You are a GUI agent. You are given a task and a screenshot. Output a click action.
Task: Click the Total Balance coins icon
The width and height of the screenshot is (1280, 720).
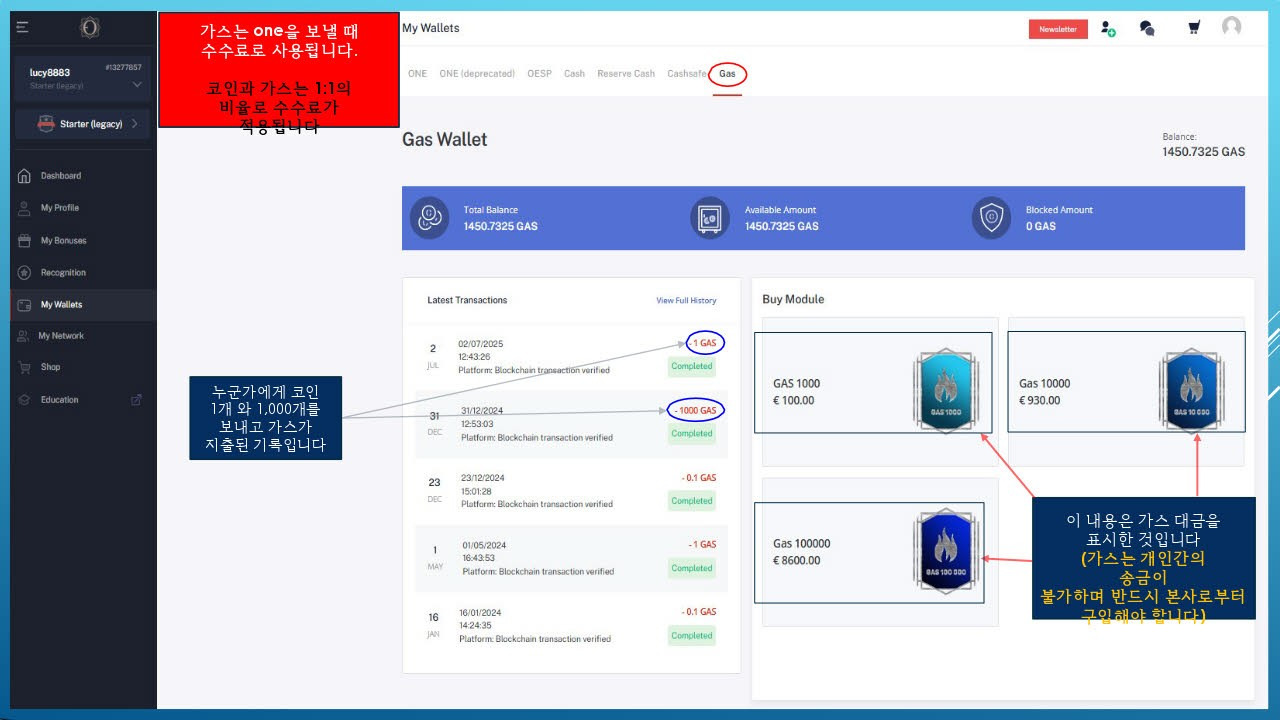(430, 218)
